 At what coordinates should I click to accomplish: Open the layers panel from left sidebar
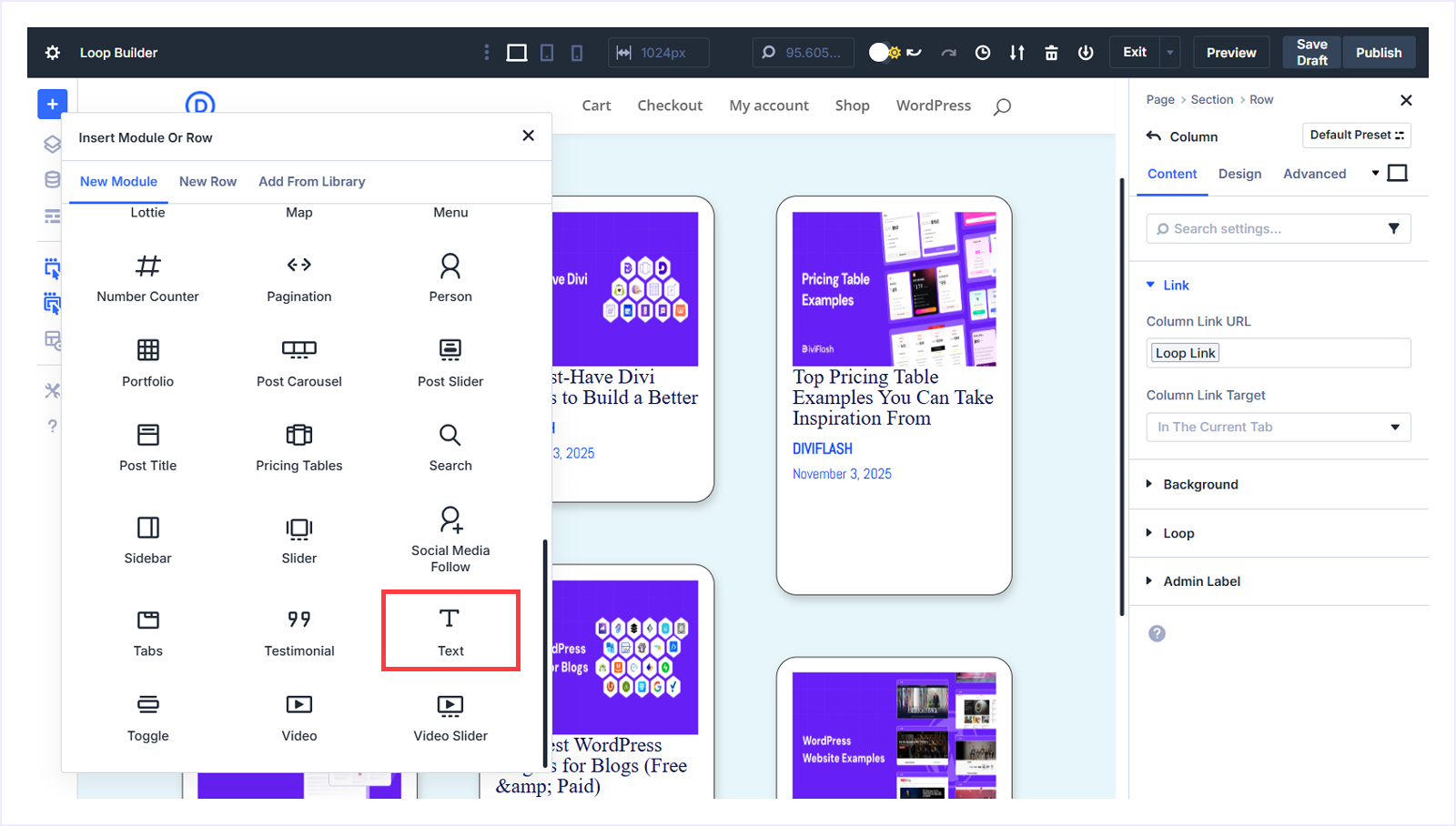[52, 144]
